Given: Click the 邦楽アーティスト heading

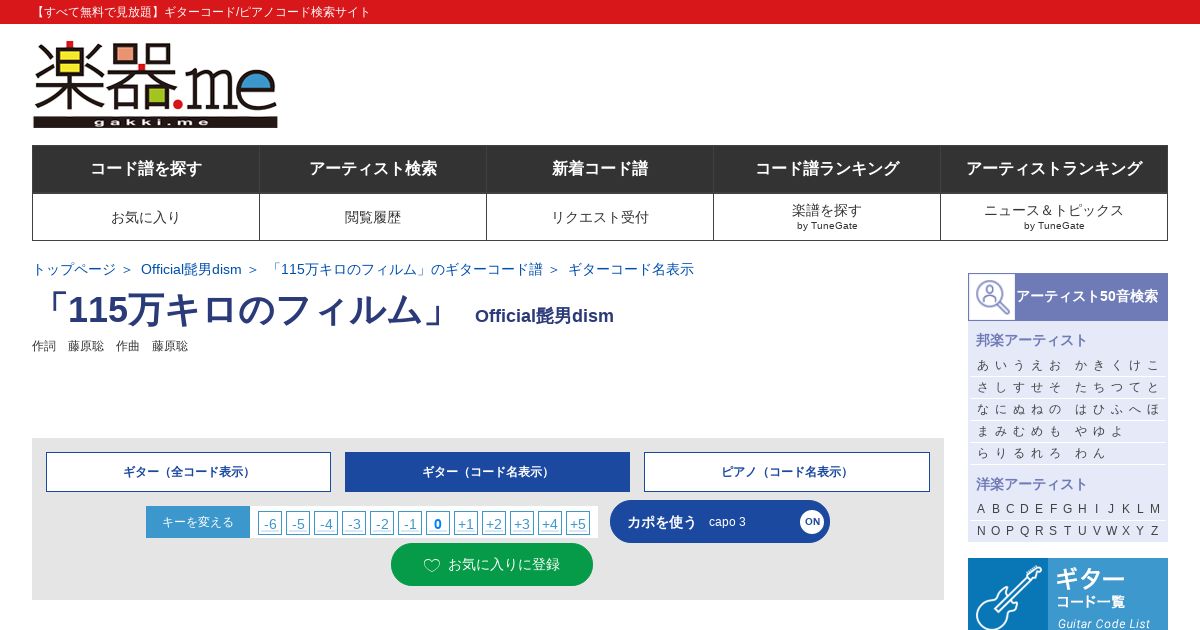Looking at the screenshot, I should coord(1031,340).
